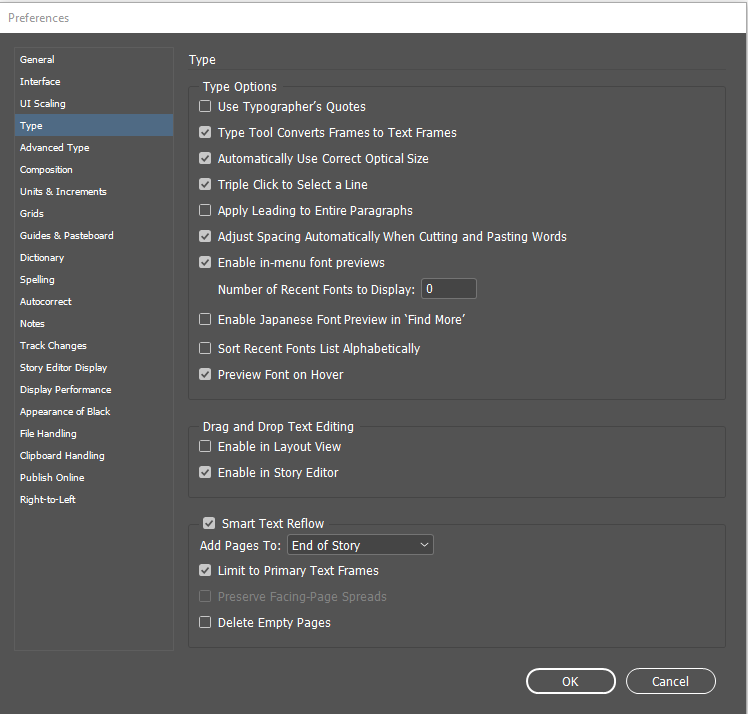Go to Display Performance settings
This screenshot has width=748, height=714.
coord(65,390)
